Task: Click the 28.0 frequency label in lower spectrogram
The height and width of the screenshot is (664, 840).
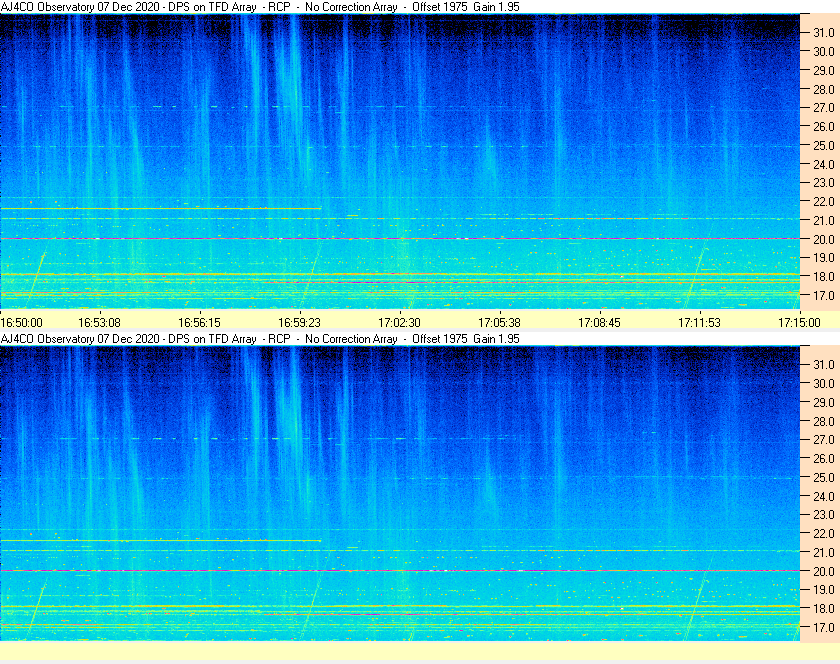Action: point(824,421)
